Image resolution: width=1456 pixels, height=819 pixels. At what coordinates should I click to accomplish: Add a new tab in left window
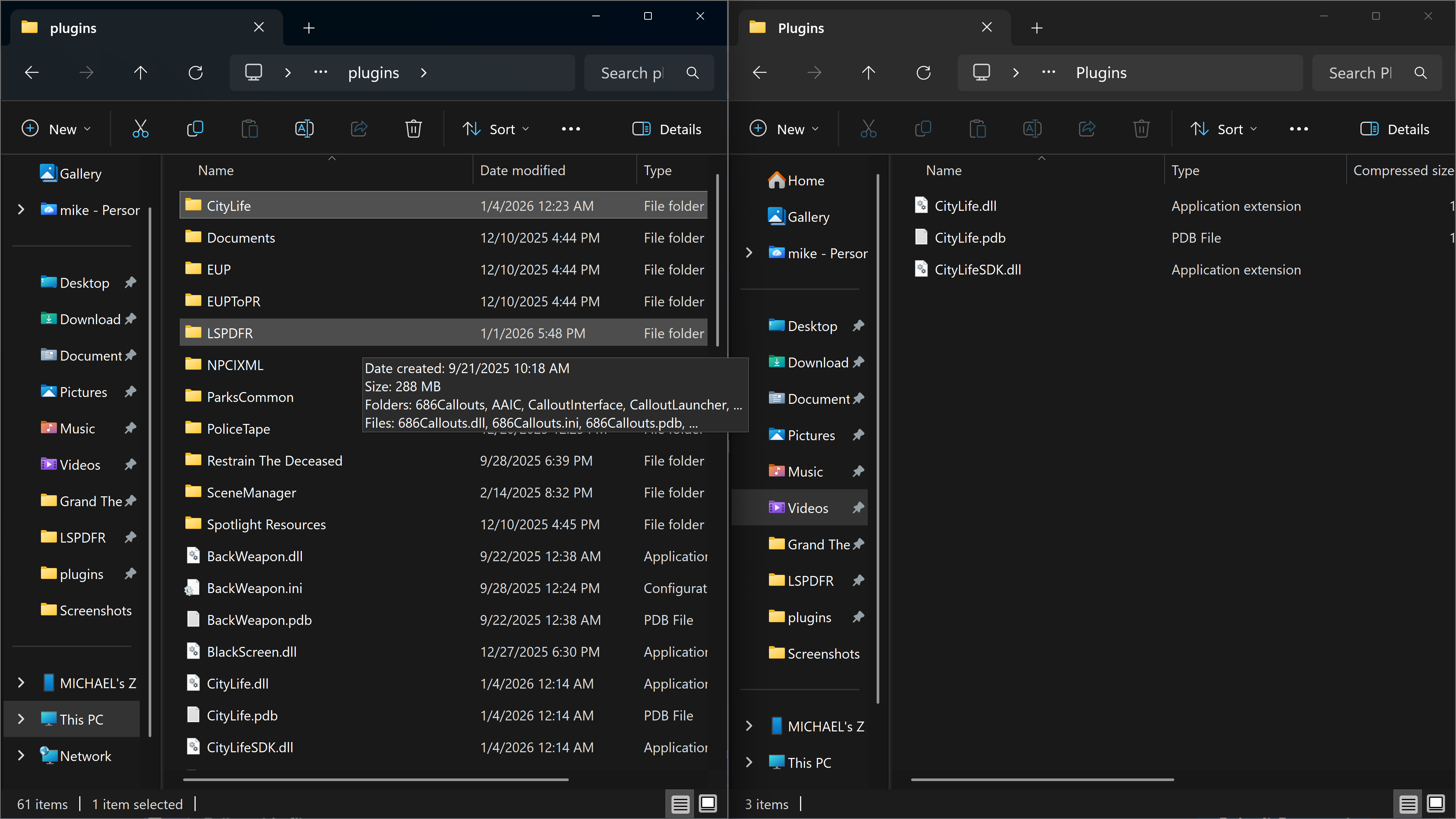click(309, 28)
